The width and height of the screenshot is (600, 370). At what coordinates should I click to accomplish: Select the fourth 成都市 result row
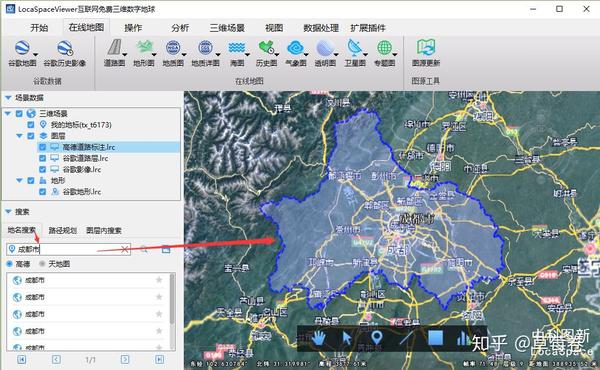pos(88,331)
